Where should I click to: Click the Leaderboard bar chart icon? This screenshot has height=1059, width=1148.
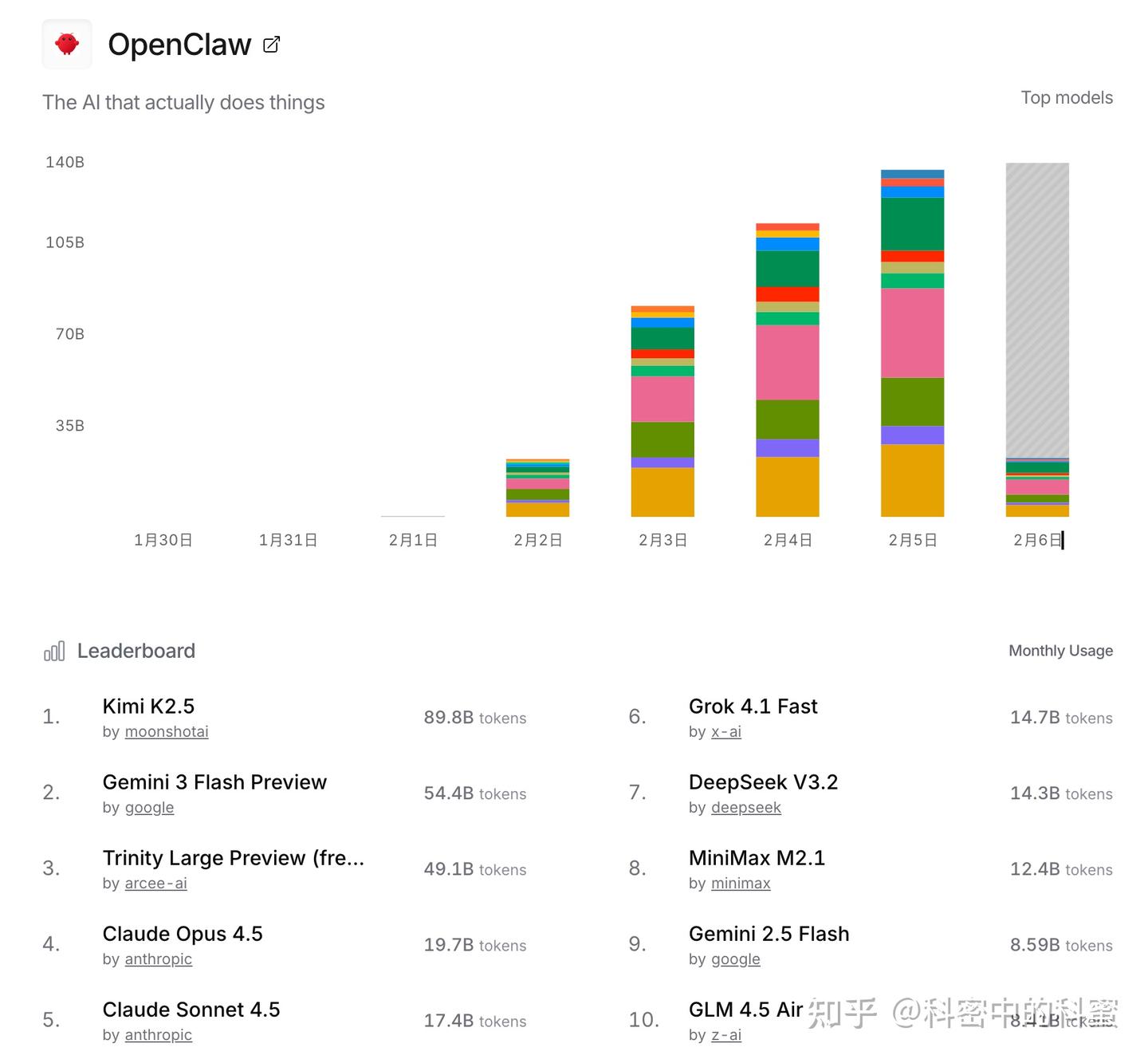click(54, 652)
